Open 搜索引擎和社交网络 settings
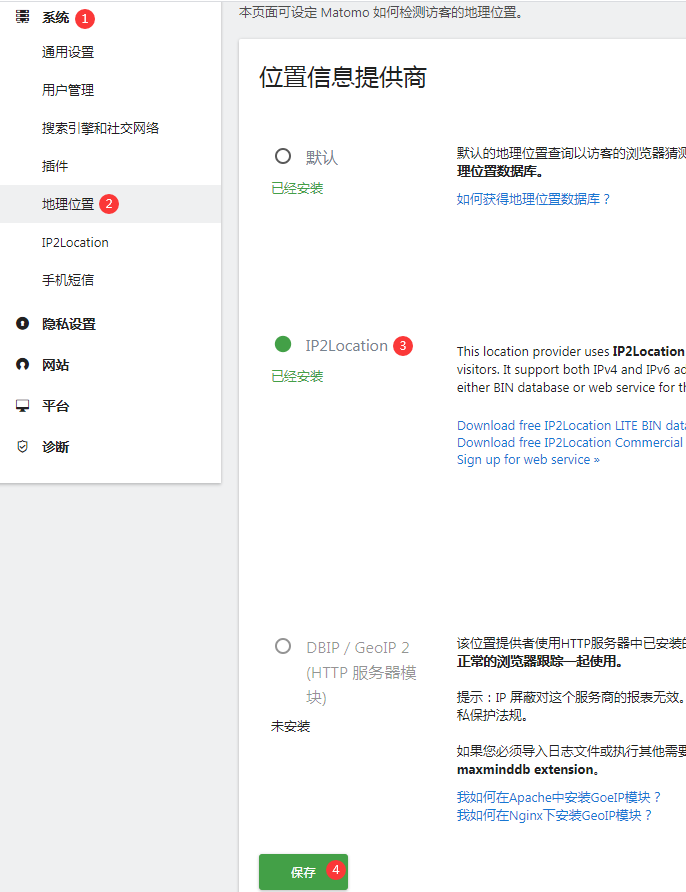 [x=100, y=128]
